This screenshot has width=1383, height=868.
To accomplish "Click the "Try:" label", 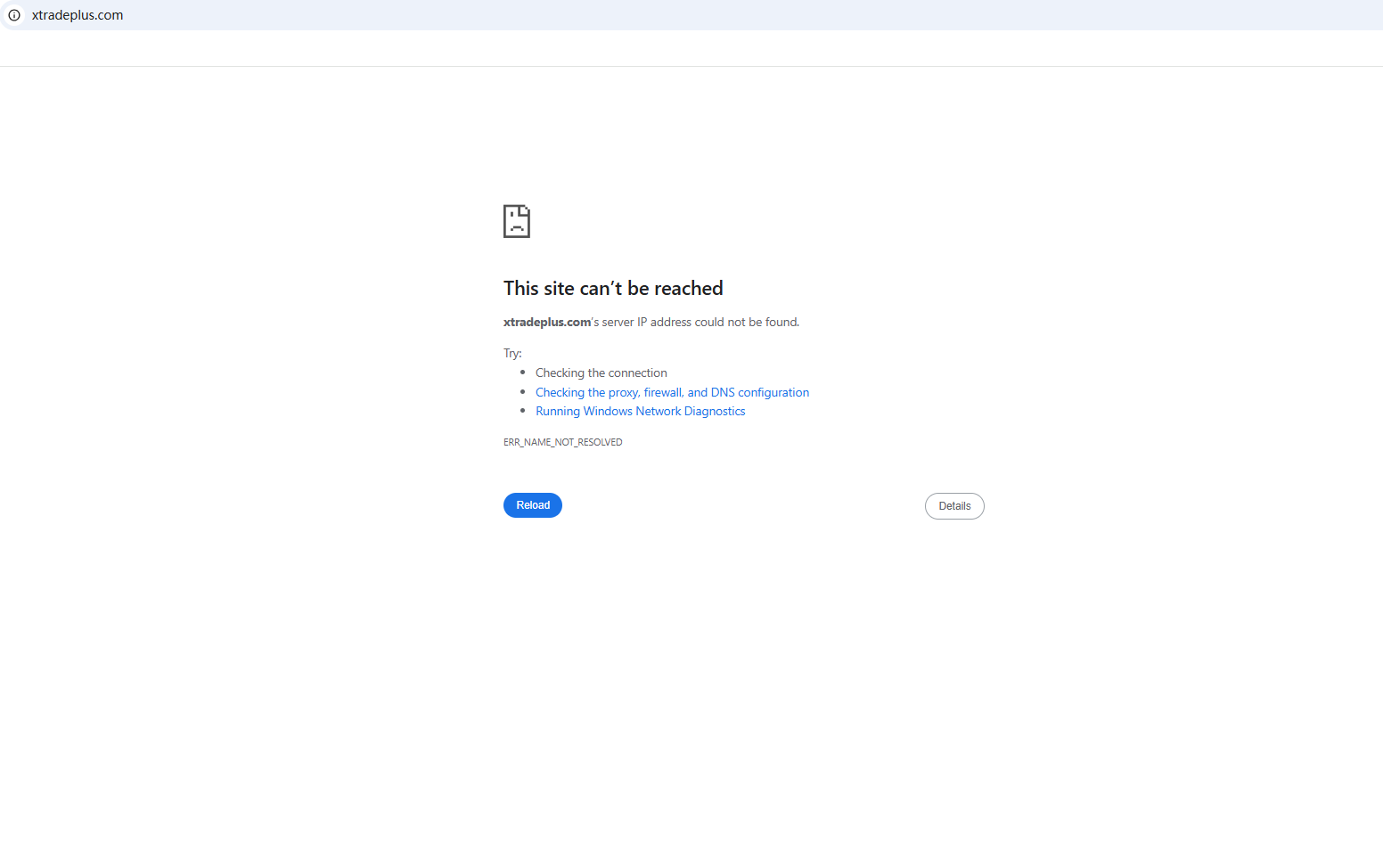I will (x=512, y=353).
